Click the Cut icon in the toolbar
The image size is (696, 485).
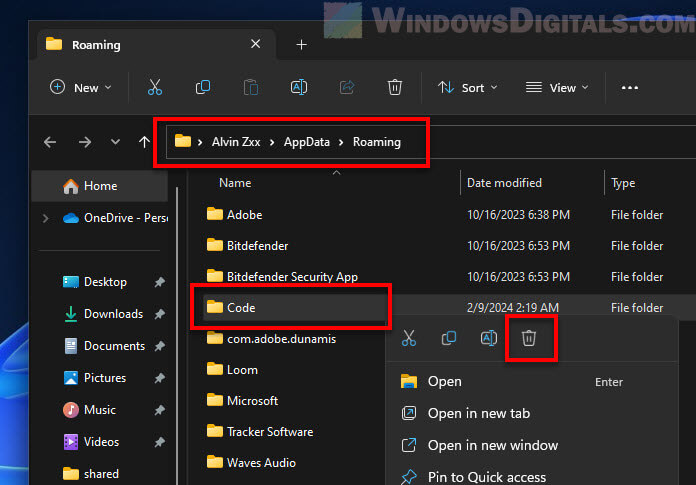(x=154, y=87)
